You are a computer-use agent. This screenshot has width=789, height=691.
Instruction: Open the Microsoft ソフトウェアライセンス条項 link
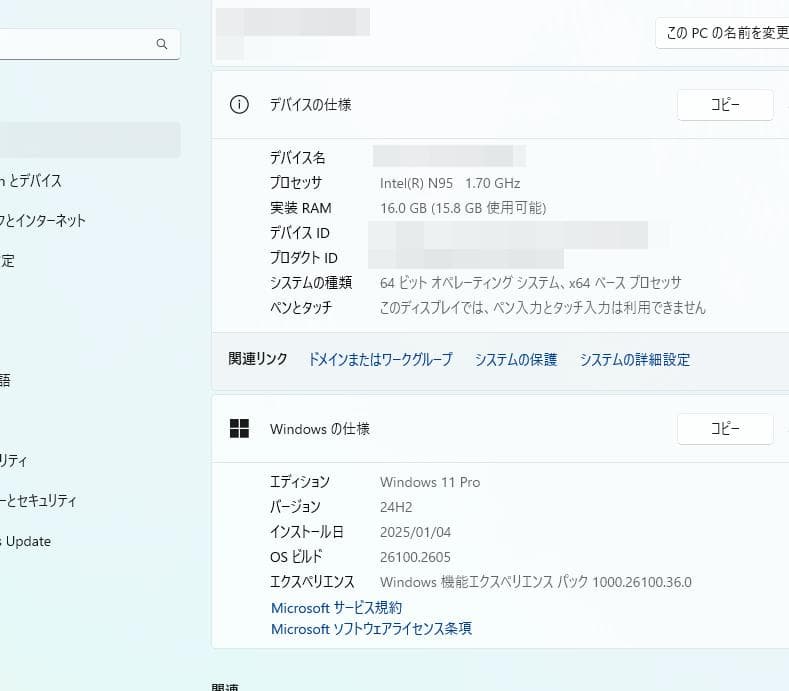[x=371, y=629]
